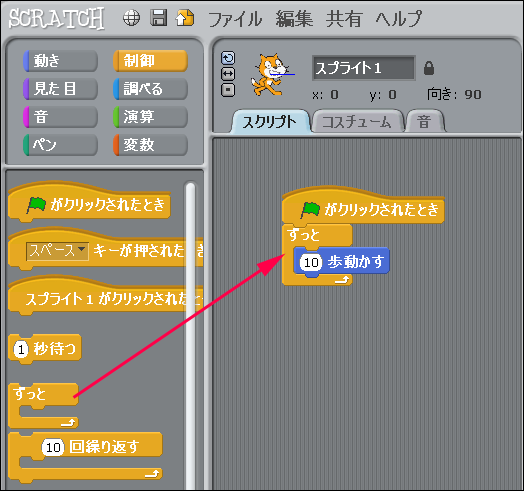524x491 pixels.
Task: Select the left-right facing rotation style
Action: click(228, 74)
